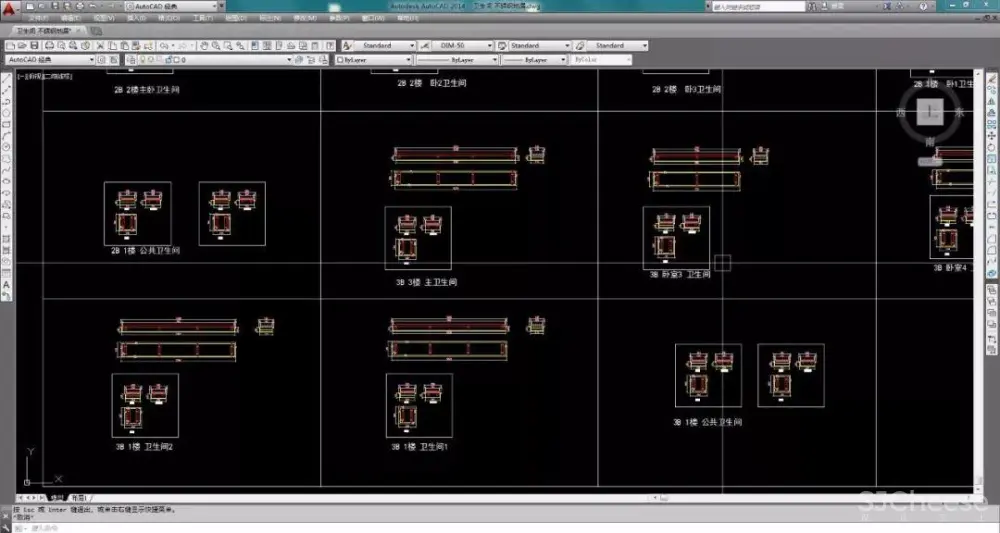Click the Text Style icon beside Standard

(x=347, y=46)
